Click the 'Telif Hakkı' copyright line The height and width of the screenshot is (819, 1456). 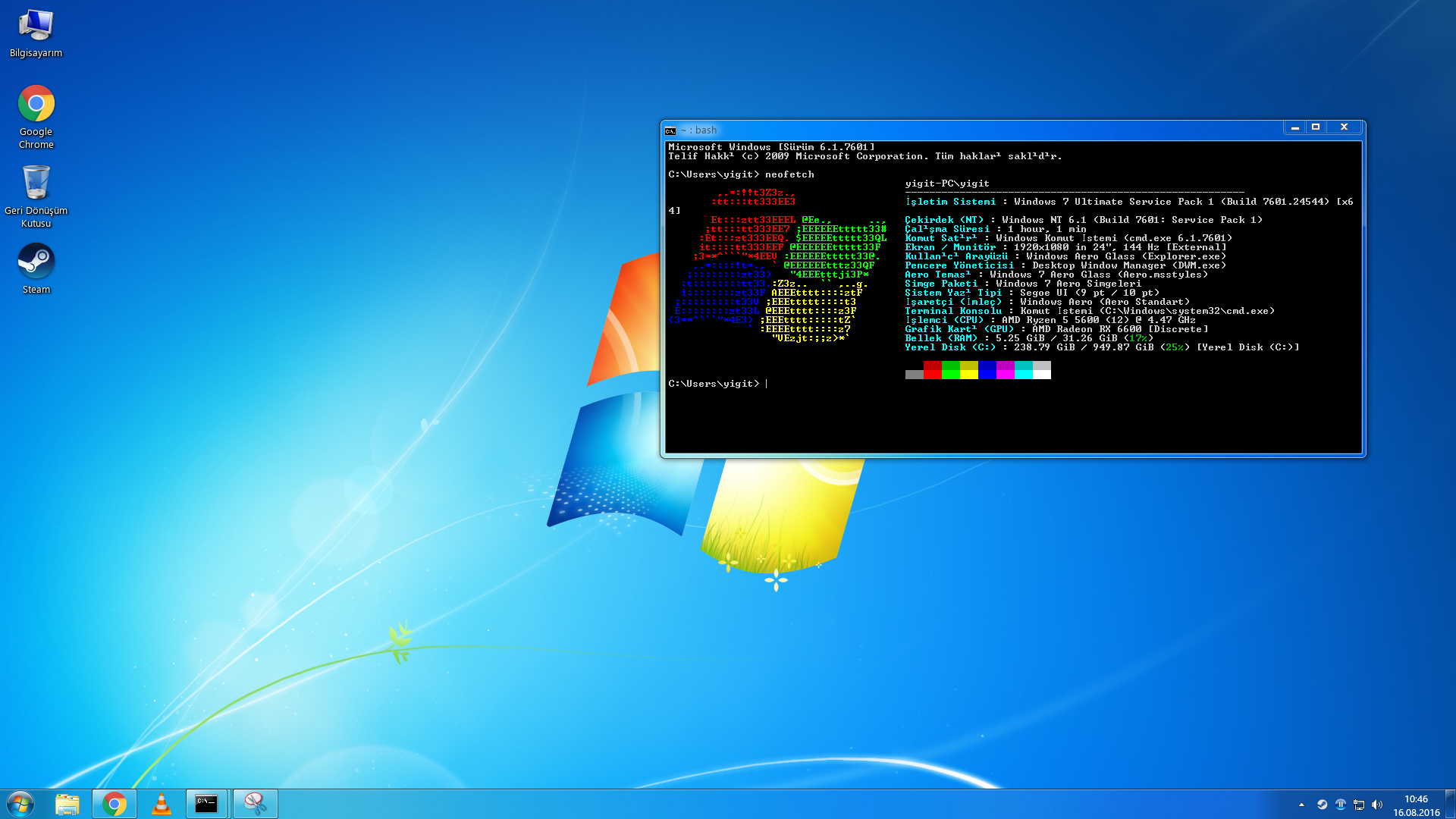865,156
